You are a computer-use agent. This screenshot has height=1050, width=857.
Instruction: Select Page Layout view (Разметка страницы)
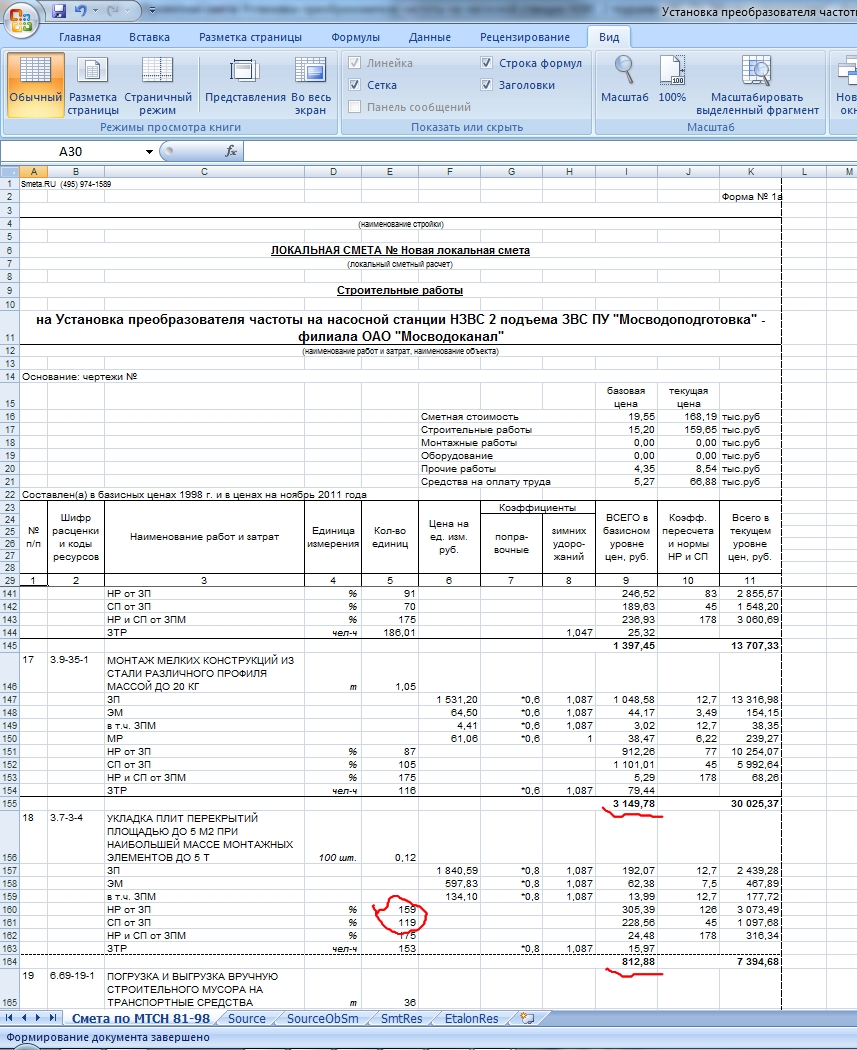click(92, 86)
